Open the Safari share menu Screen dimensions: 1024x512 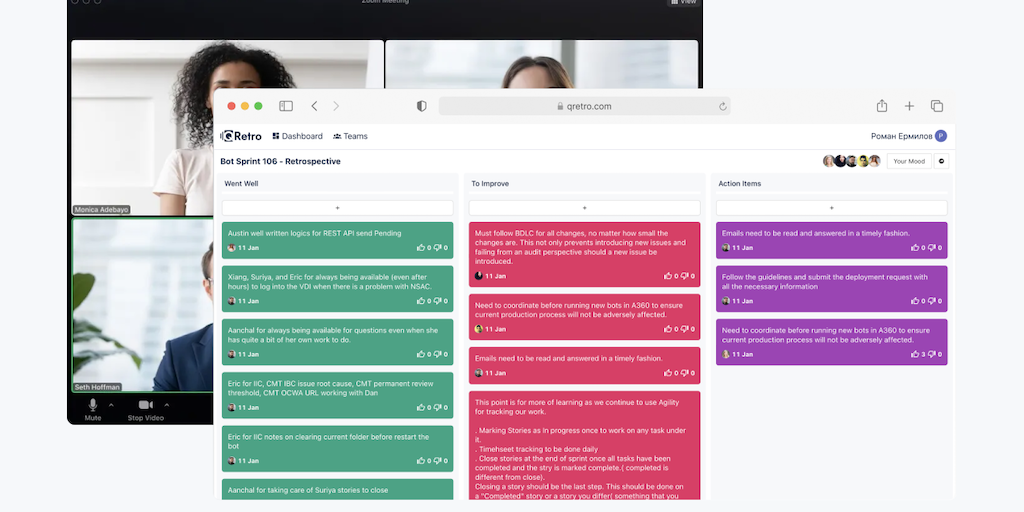pos(882,106)
